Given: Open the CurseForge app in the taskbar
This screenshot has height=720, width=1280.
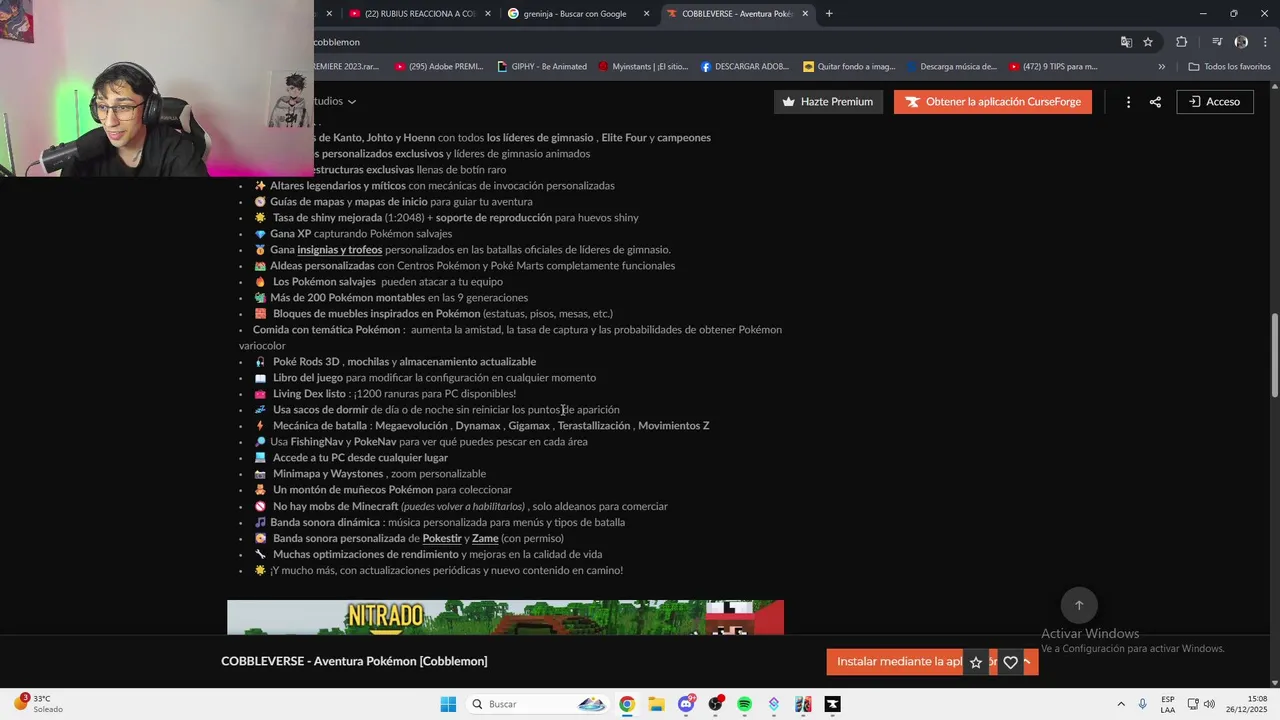Looking at the screenshot, I should point(832,704).
